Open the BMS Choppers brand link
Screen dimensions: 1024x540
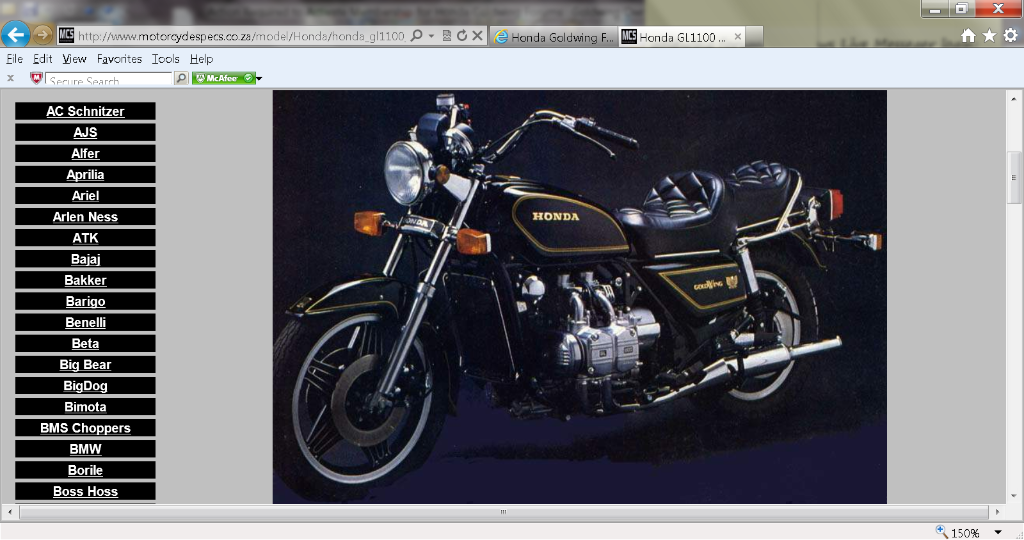tap(86, 428)
